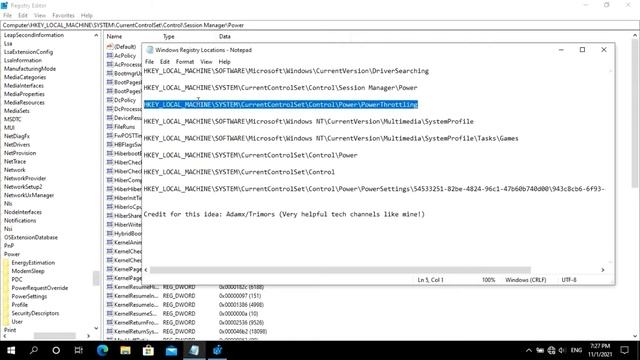
Task: Switch to Notepad taskbar icon
Action: pyautogui.click(x=194, y=350)
